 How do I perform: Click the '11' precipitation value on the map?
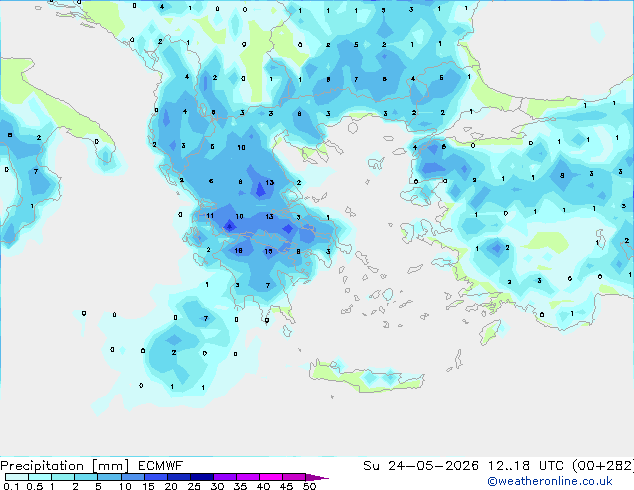209,215
